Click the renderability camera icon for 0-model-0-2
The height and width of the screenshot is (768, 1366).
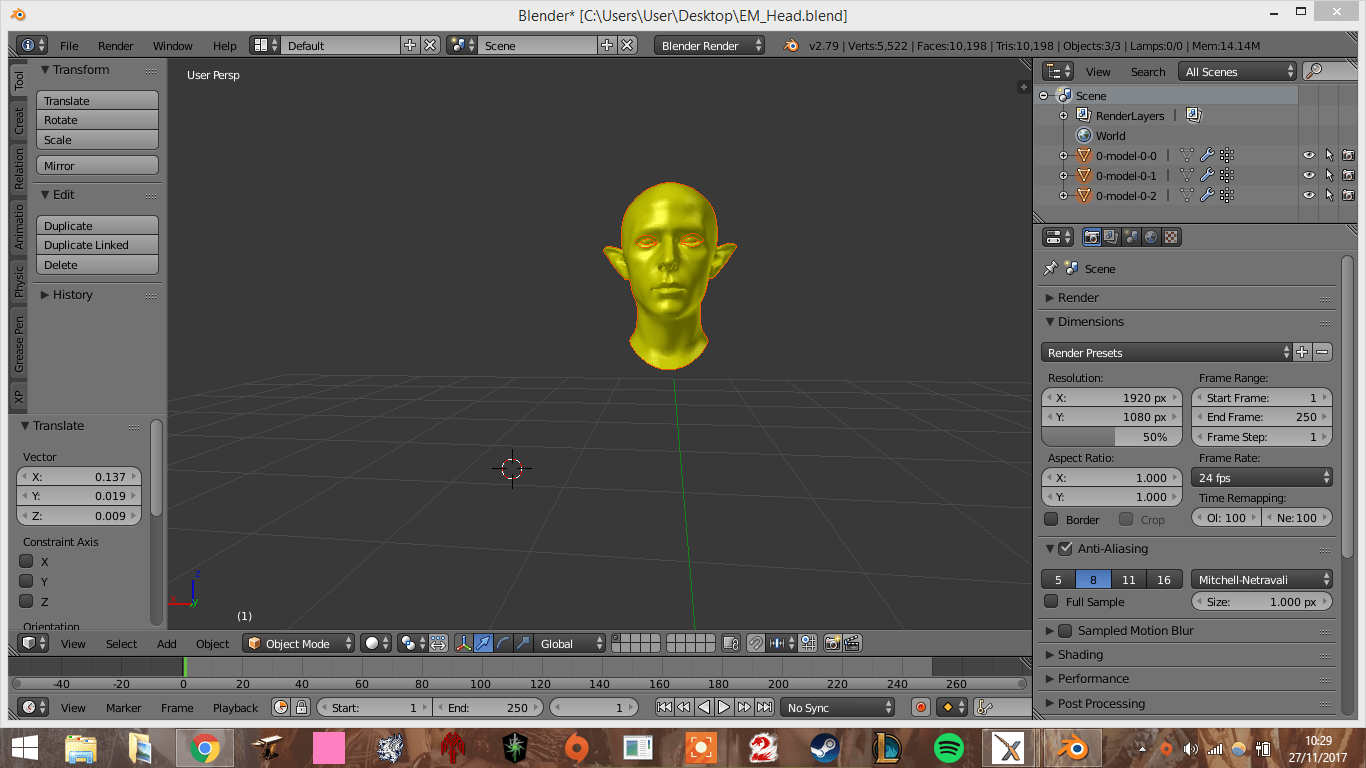(x=1349, y=195)
